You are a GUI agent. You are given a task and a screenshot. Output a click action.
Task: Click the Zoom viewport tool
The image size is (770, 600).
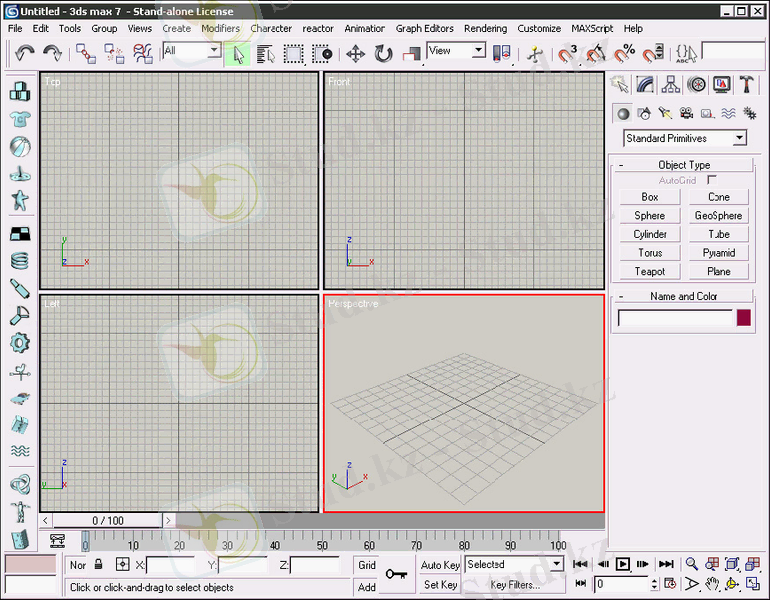tap(691, 565)
